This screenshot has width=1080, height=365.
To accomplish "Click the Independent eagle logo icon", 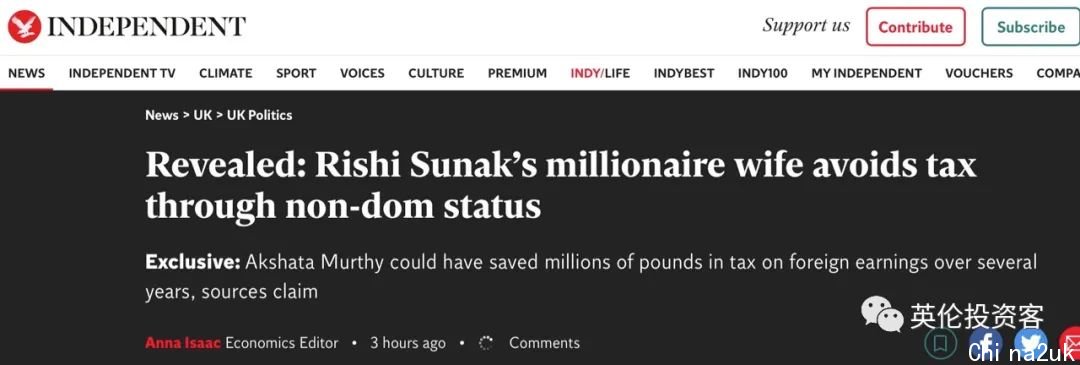I will pyautogui.click(x=24, y=28).
